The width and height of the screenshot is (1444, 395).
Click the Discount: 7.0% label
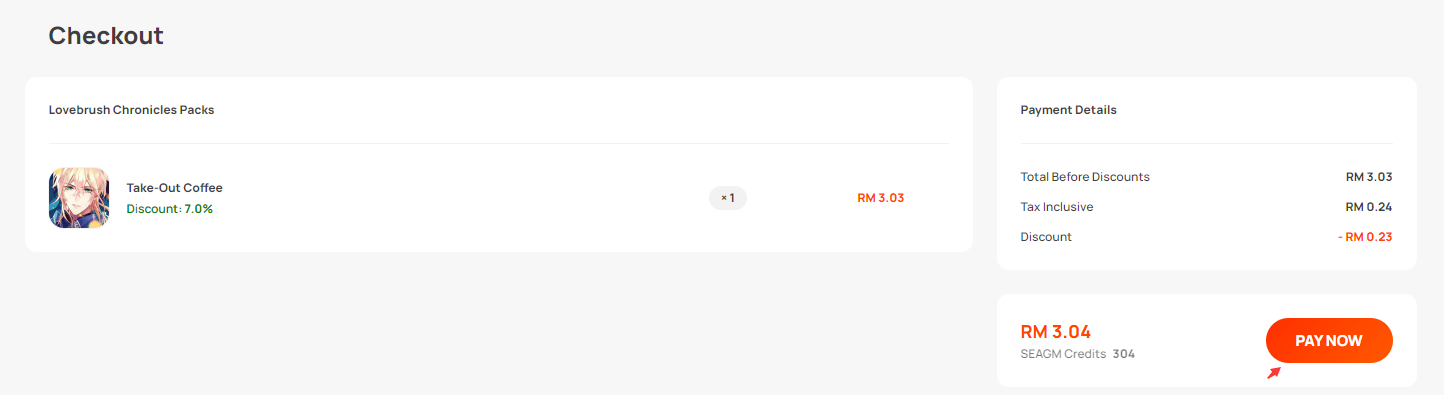pos(169,209)
